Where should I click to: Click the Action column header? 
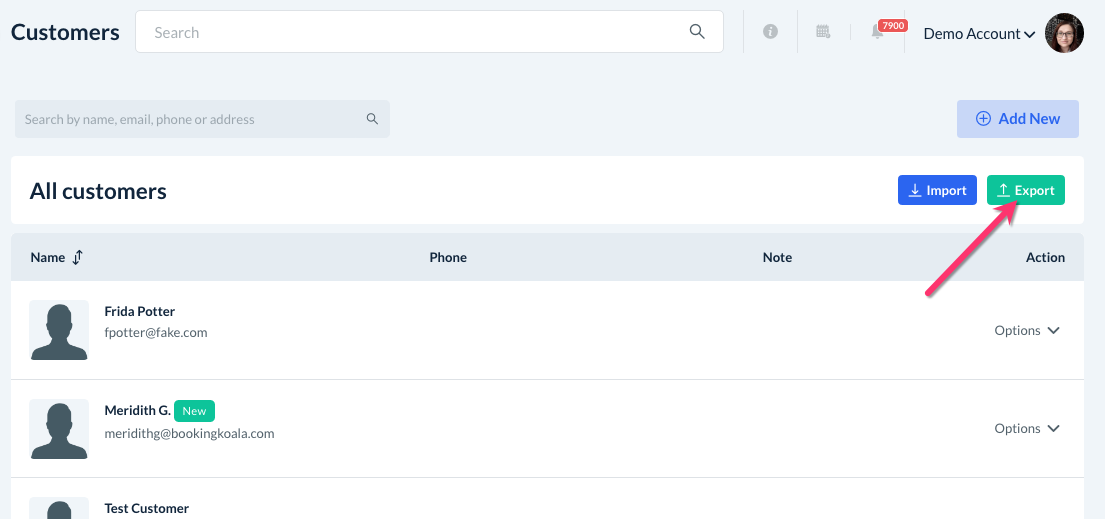(x=1045, y=257)
